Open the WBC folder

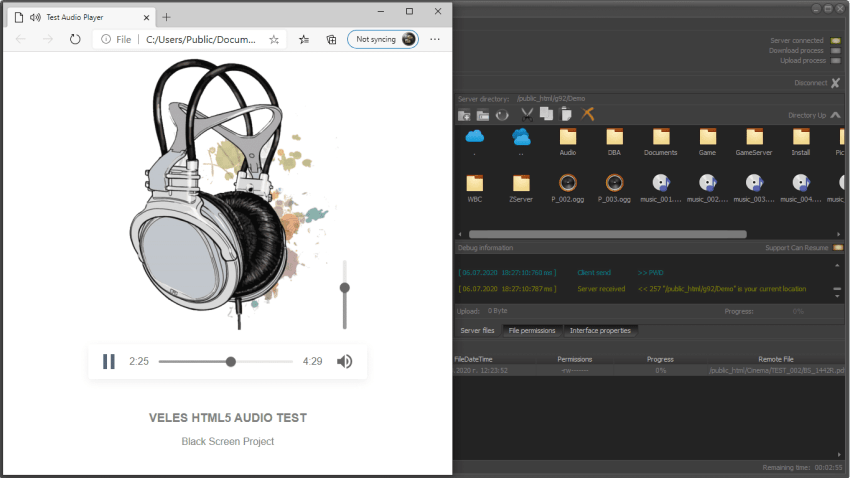point(475,189)
